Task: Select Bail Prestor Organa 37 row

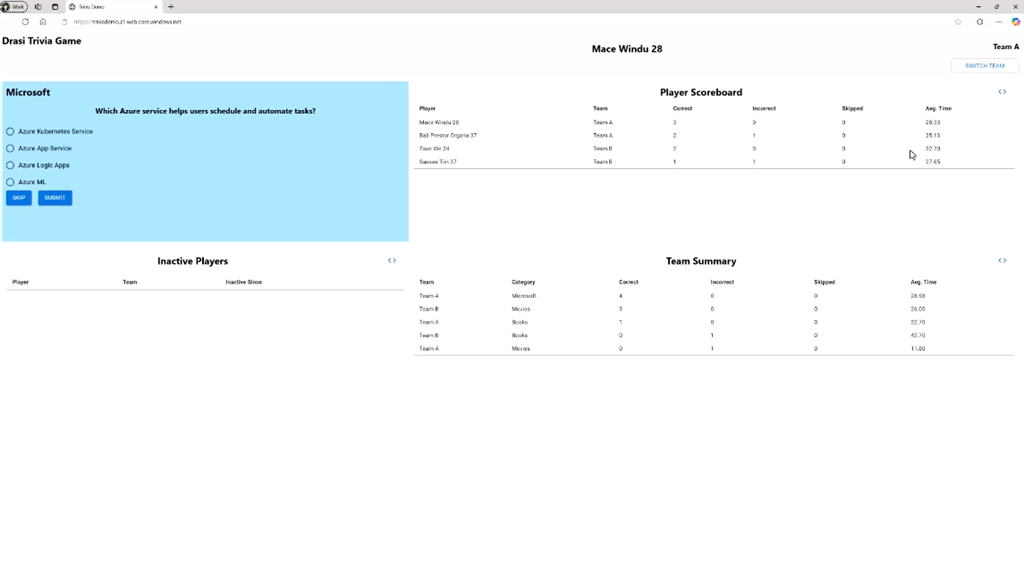Action: pyautogui.click(x=714, y=135)
